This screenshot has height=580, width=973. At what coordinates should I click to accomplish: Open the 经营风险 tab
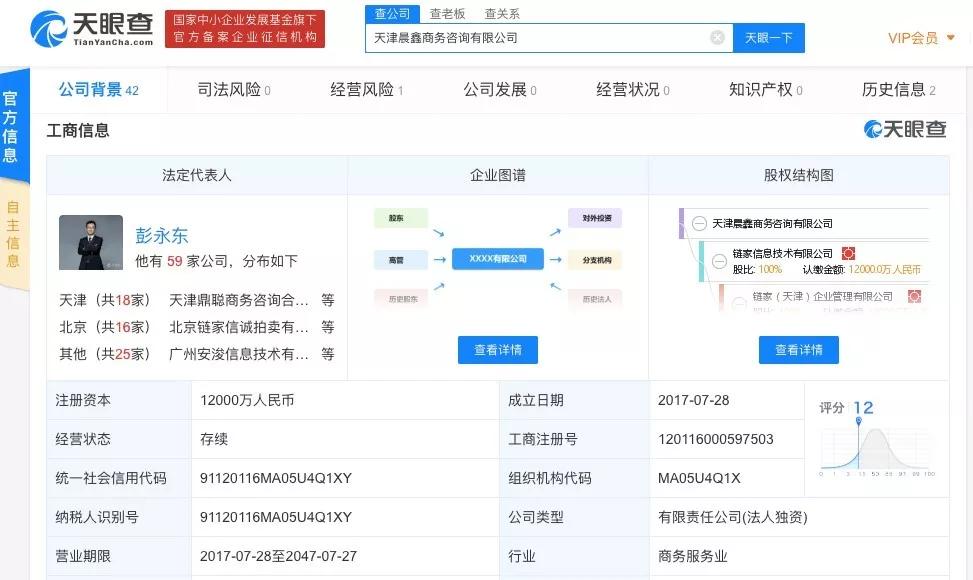(x=367, y=90)
